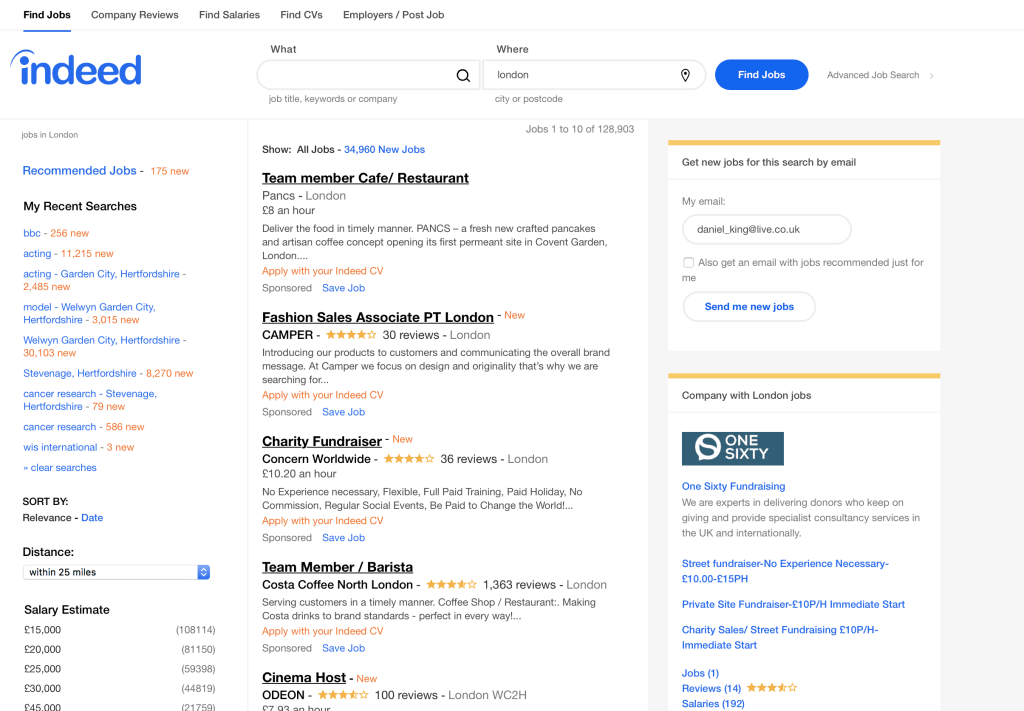Open model Welwyn Garden City search
The width and height of the screenshot is (1024, 711).
pos(89,313)
